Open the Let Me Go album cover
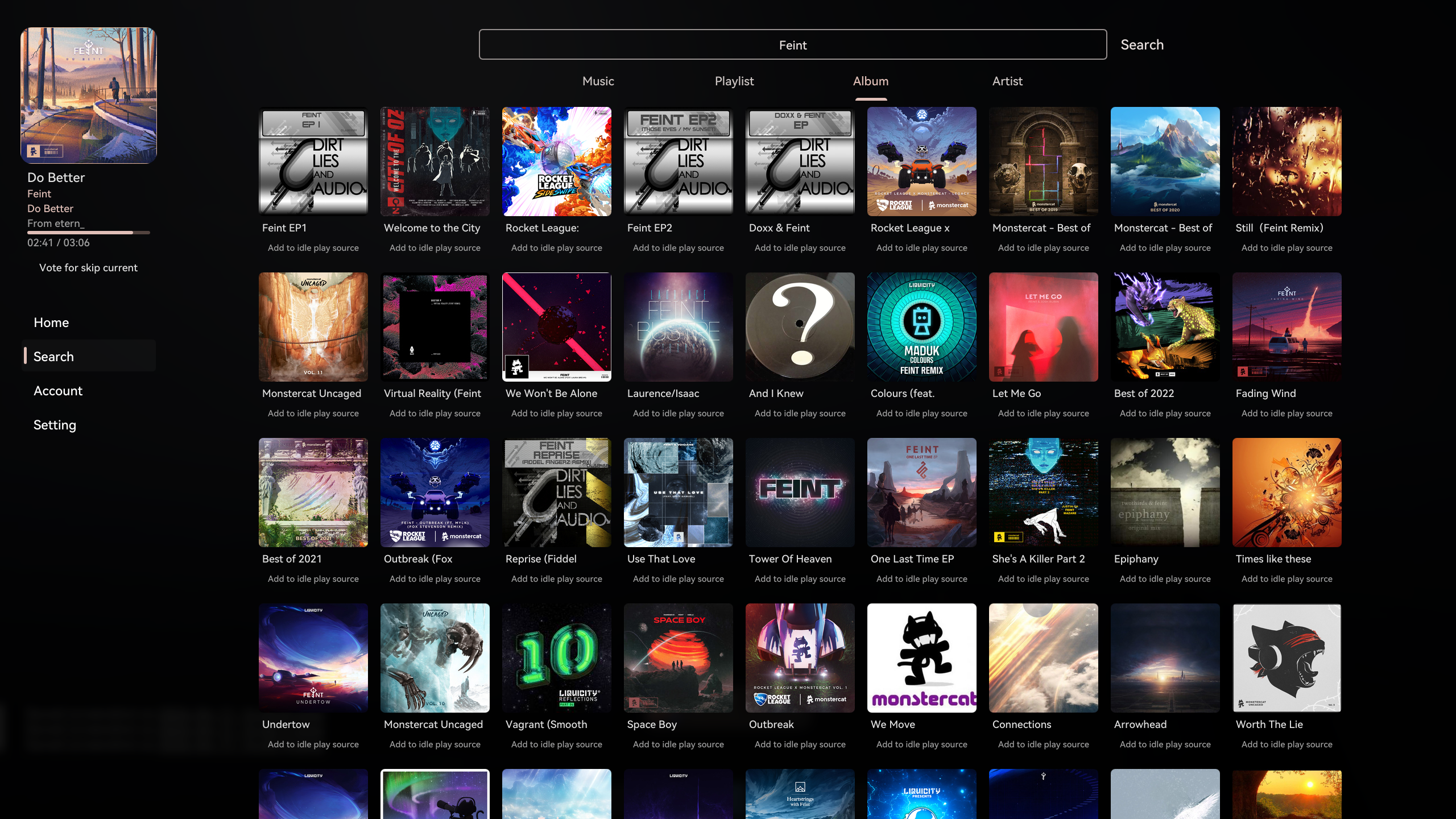 [x=1044, y=327]
